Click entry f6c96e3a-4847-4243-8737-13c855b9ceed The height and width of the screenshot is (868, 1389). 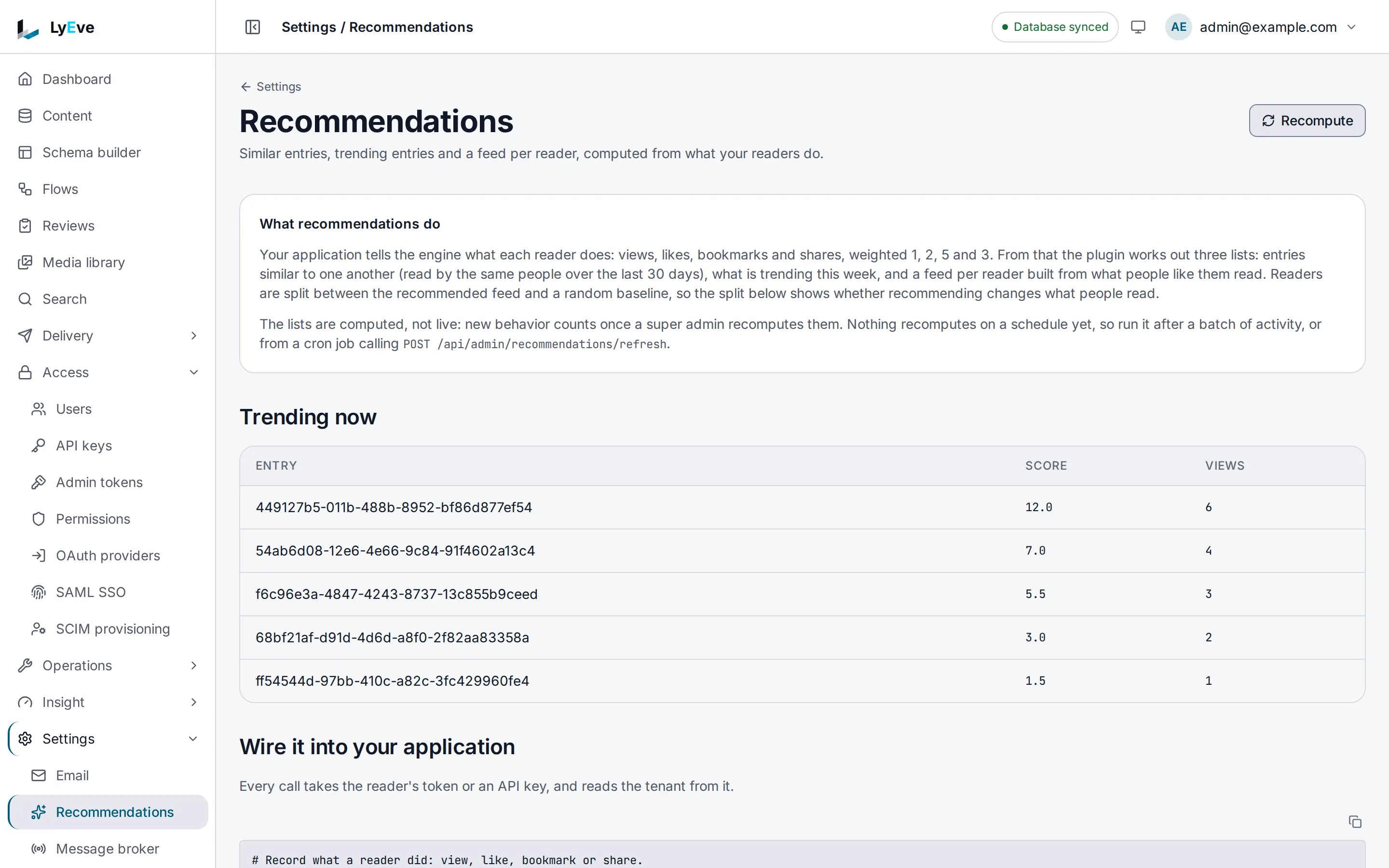coord(396,594)
